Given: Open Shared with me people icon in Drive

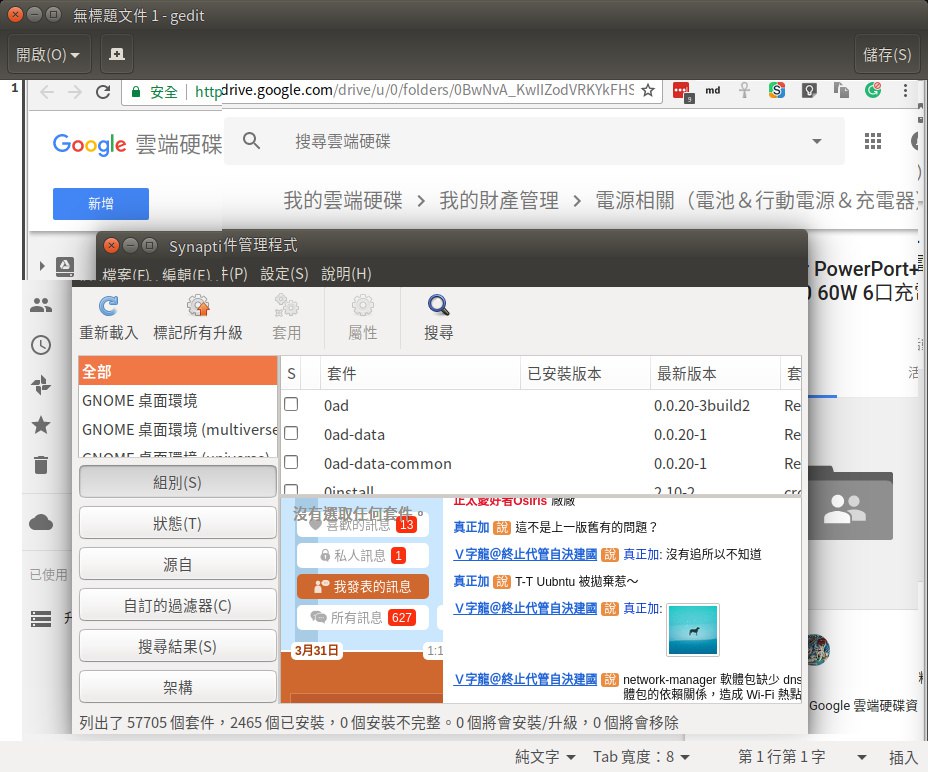Looking at the screenshot, I should tap(41, 305).
